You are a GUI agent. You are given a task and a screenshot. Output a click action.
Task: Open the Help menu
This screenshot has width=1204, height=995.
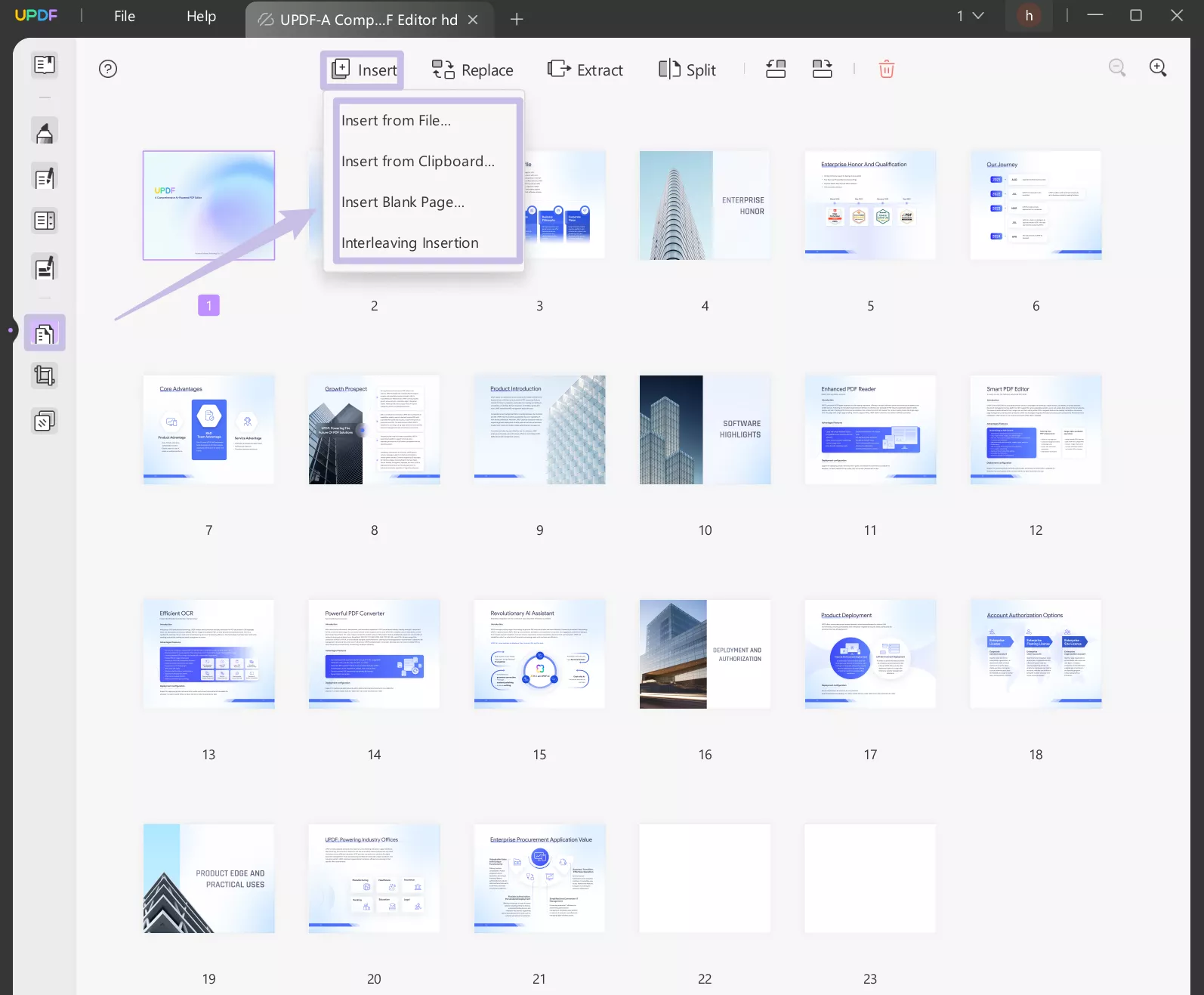coord(201,16)
